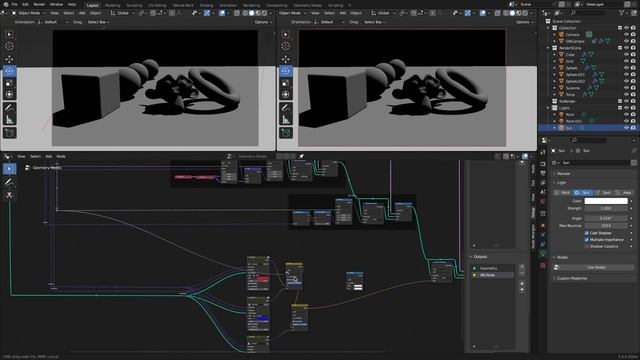Switch left viewport to rendered shading
Viewport: 640px width, 360px height.
pos(265,13)
